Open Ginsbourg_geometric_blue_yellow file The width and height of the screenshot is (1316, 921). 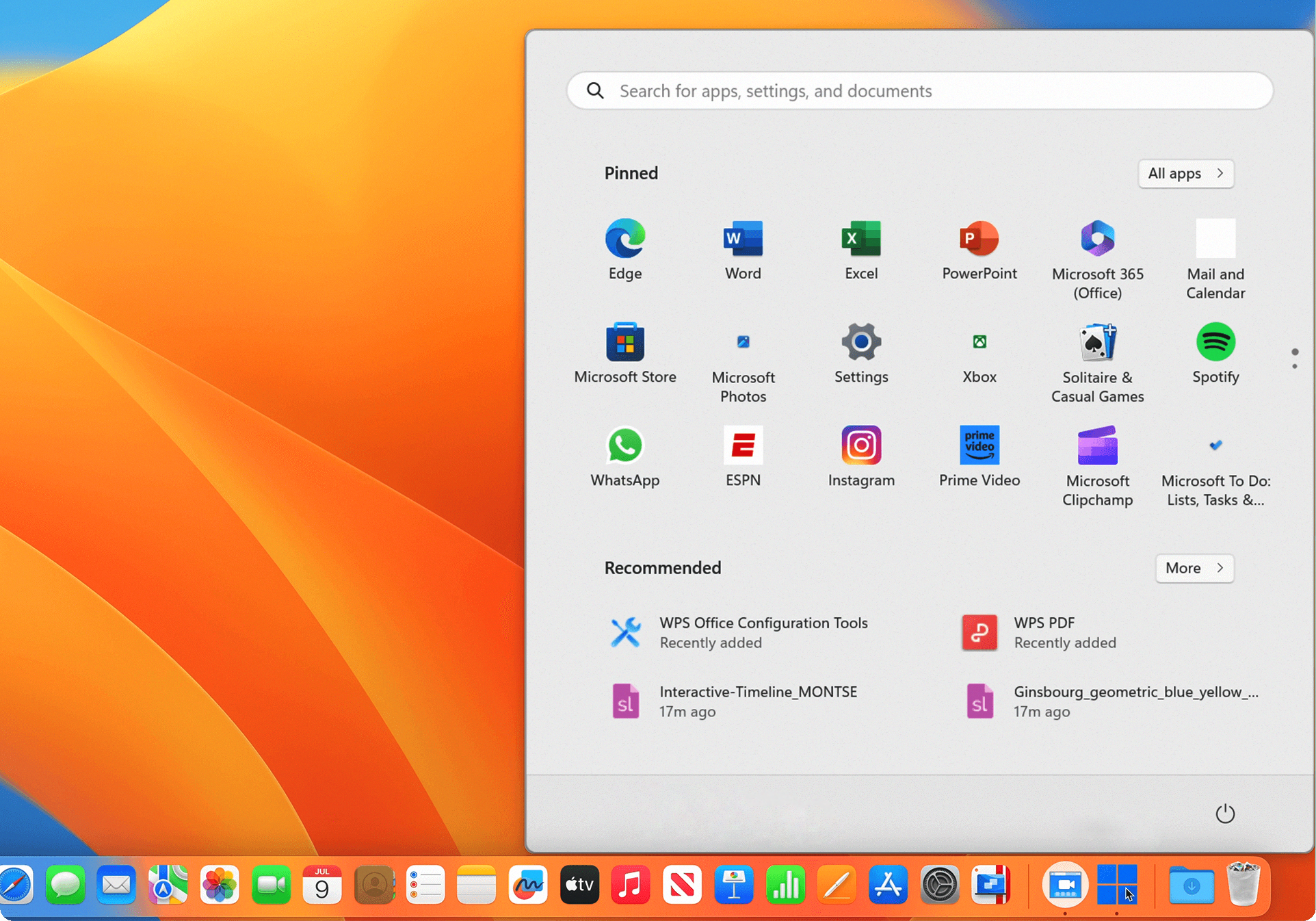click(x=1108, y=700)
